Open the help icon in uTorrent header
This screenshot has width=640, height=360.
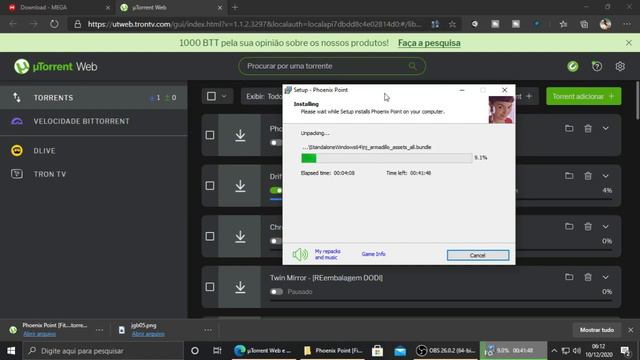click(597, 66)
